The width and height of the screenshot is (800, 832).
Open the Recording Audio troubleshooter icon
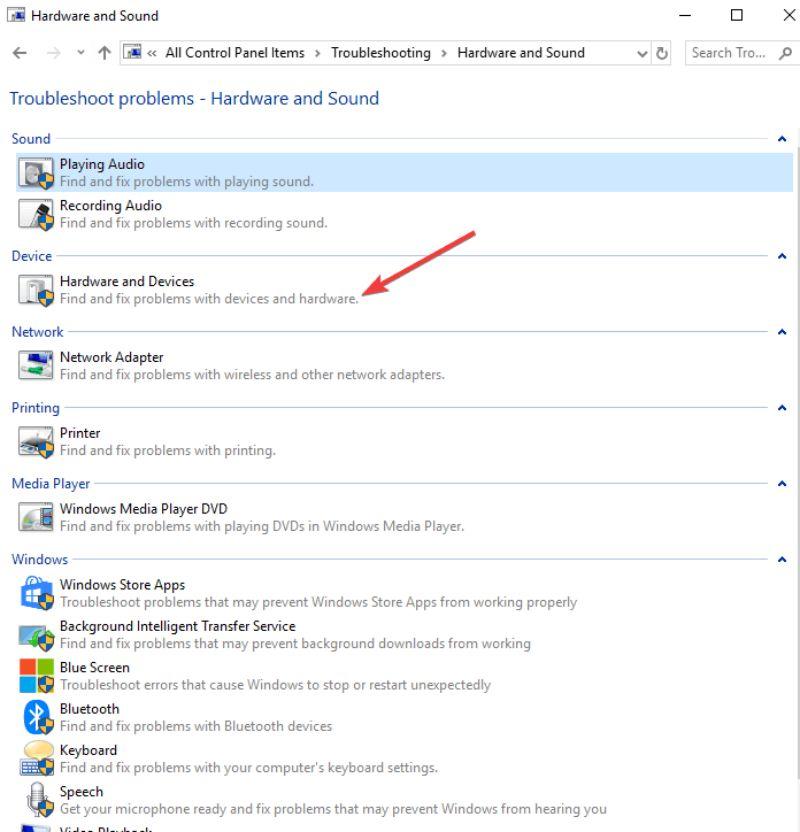click(36, 214)
